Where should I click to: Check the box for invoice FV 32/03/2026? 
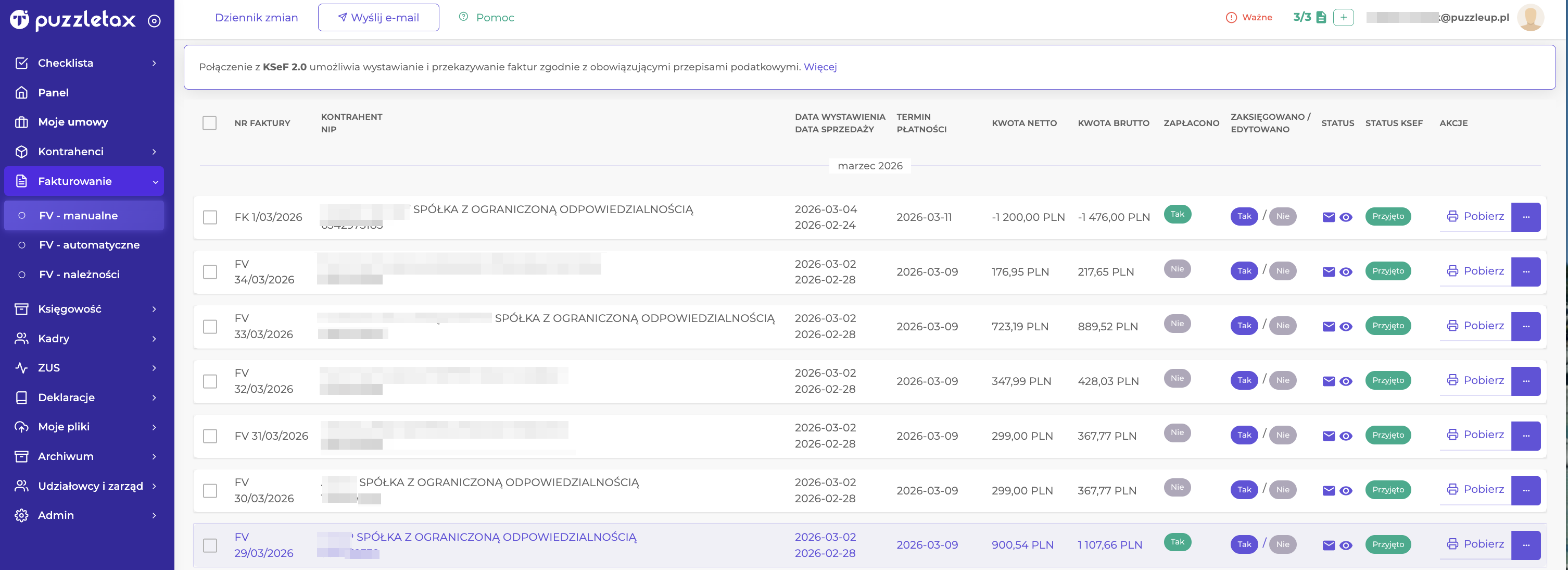click(210, 381)
